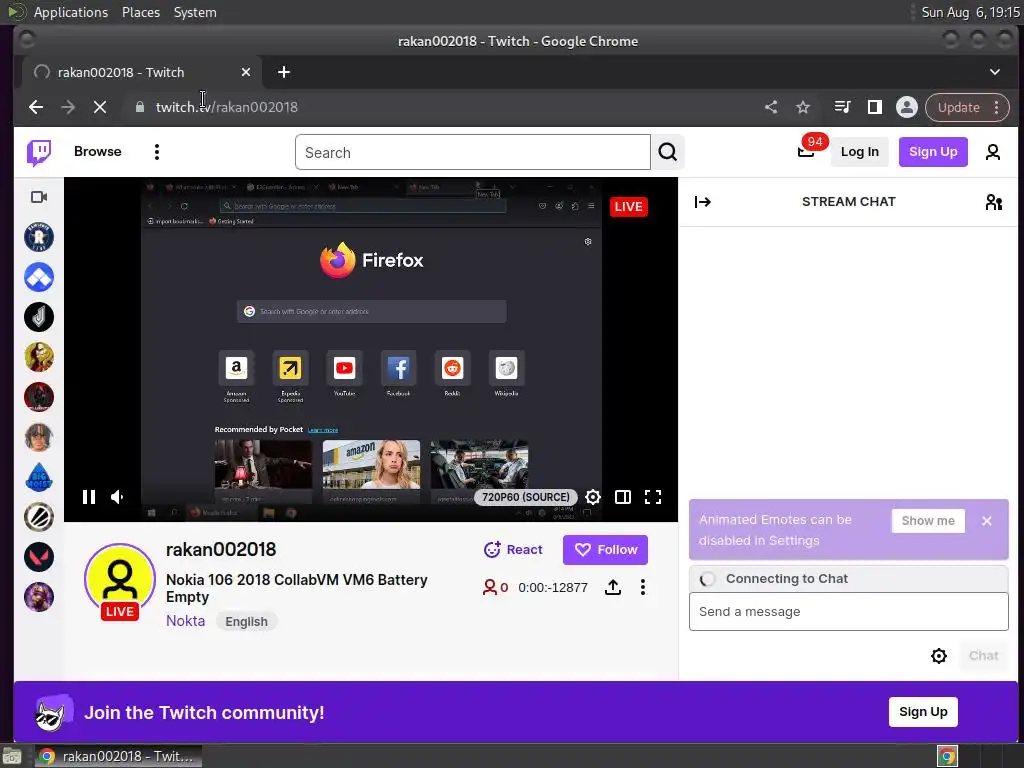
Task: Click the Twitch search field
Action: [x=473, y=152]
